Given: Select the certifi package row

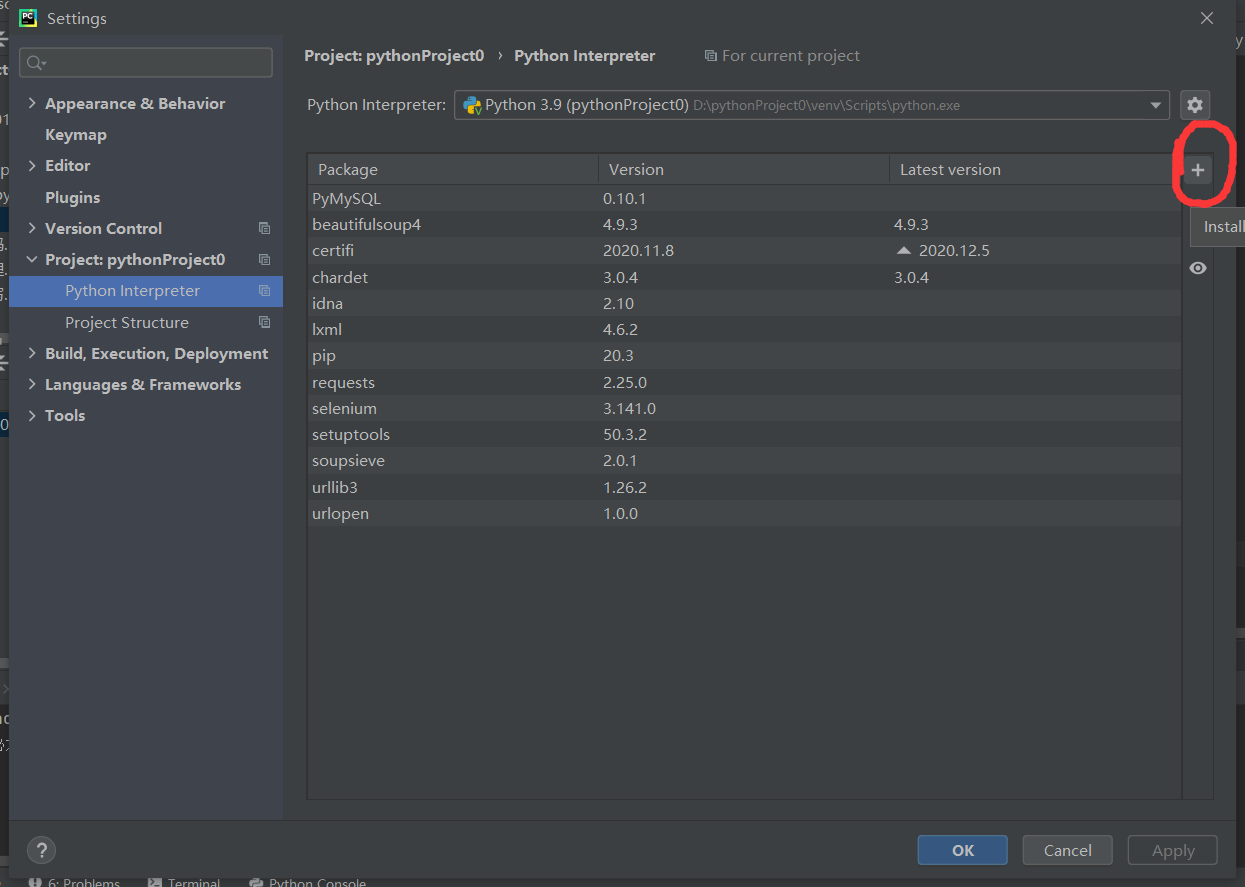Looking at the screenshot, I should tap(744, 250).
